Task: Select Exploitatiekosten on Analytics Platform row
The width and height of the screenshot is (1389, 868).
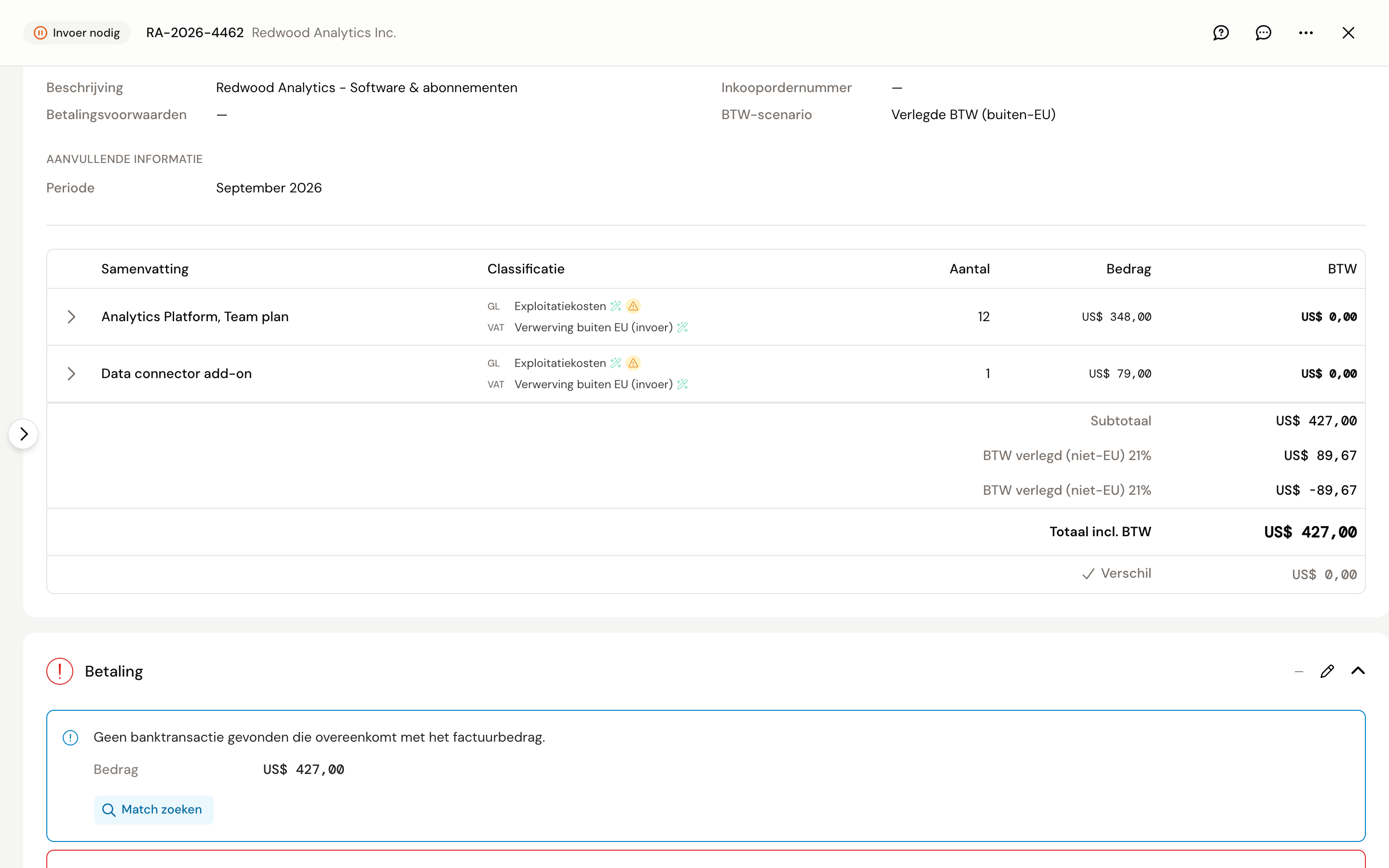Action: (x=560, y=306)
